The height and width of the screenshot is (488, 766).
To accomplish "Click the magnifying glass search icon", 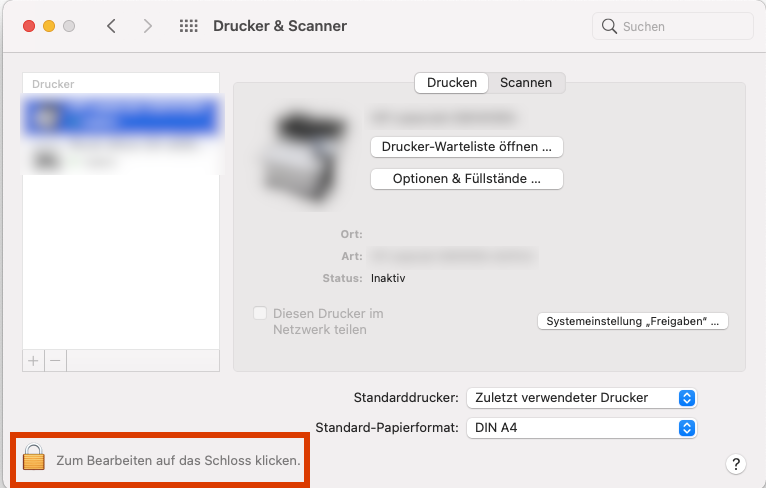I will point(609,26).
